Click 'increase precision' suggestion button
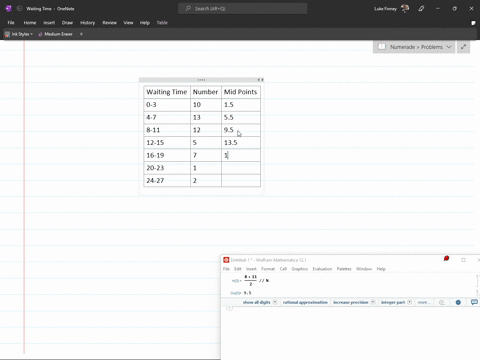The height and width of the screenshot is (360, 480). 351,302
